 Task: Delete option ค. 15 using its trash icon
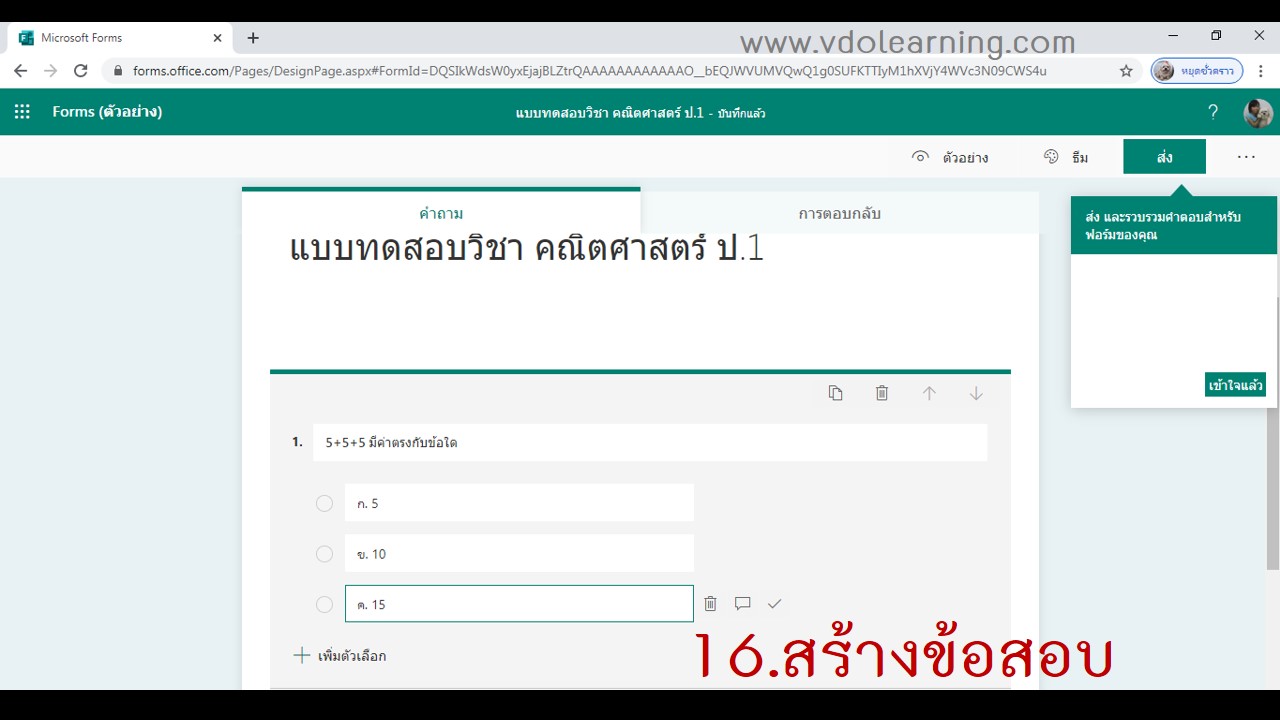[x=710, y=604]
